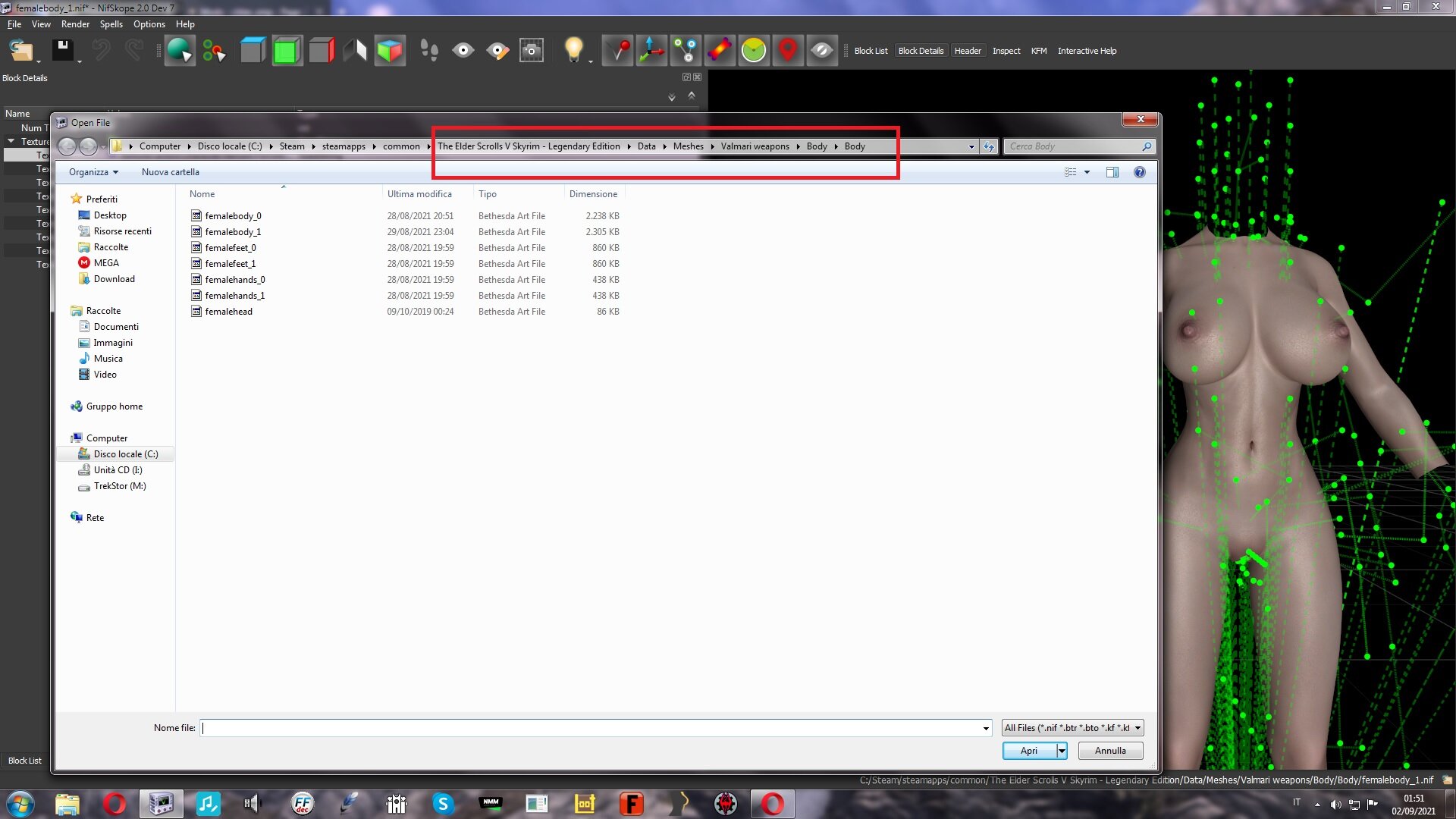Expand the address bar history dropdown
Image resolution: width=1456 pixels, height=819 pixels.
click(x=971, y=146)
